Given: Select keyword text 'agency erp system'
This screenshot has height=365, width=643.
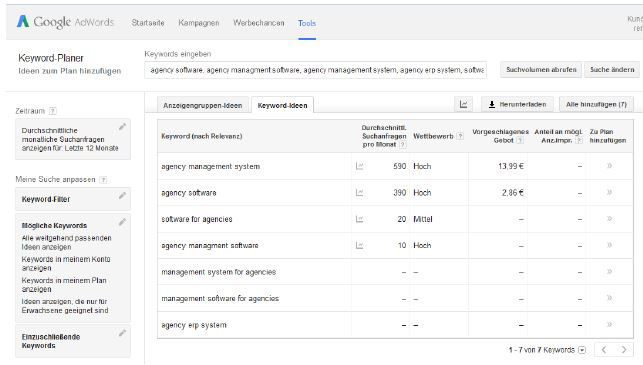Looking at the screenshot, I should click(x=194, y=325).
